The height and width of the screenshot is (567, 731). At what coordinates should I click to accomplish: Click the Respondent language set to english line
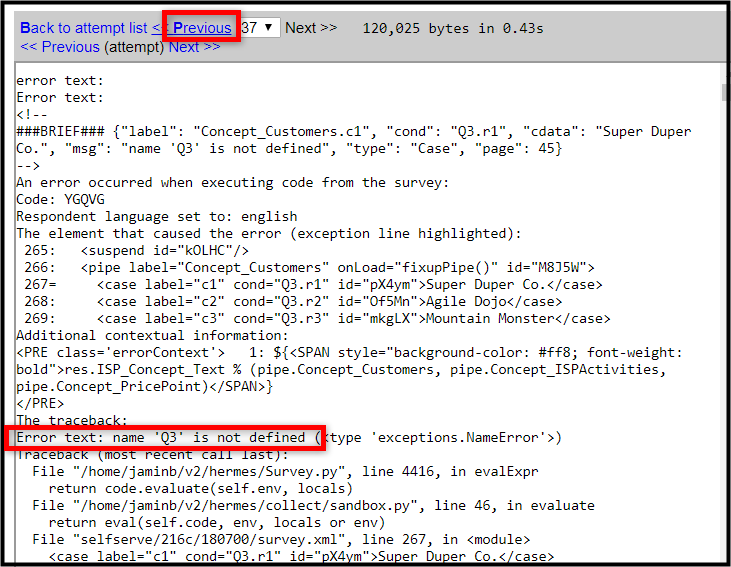(157, 217)
